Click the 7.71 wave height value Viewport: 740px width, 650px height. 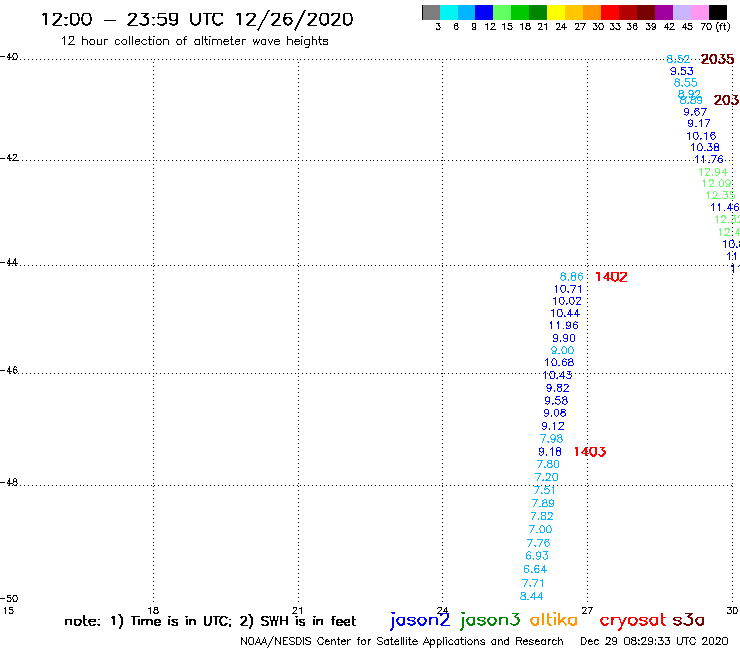[533, 583]
